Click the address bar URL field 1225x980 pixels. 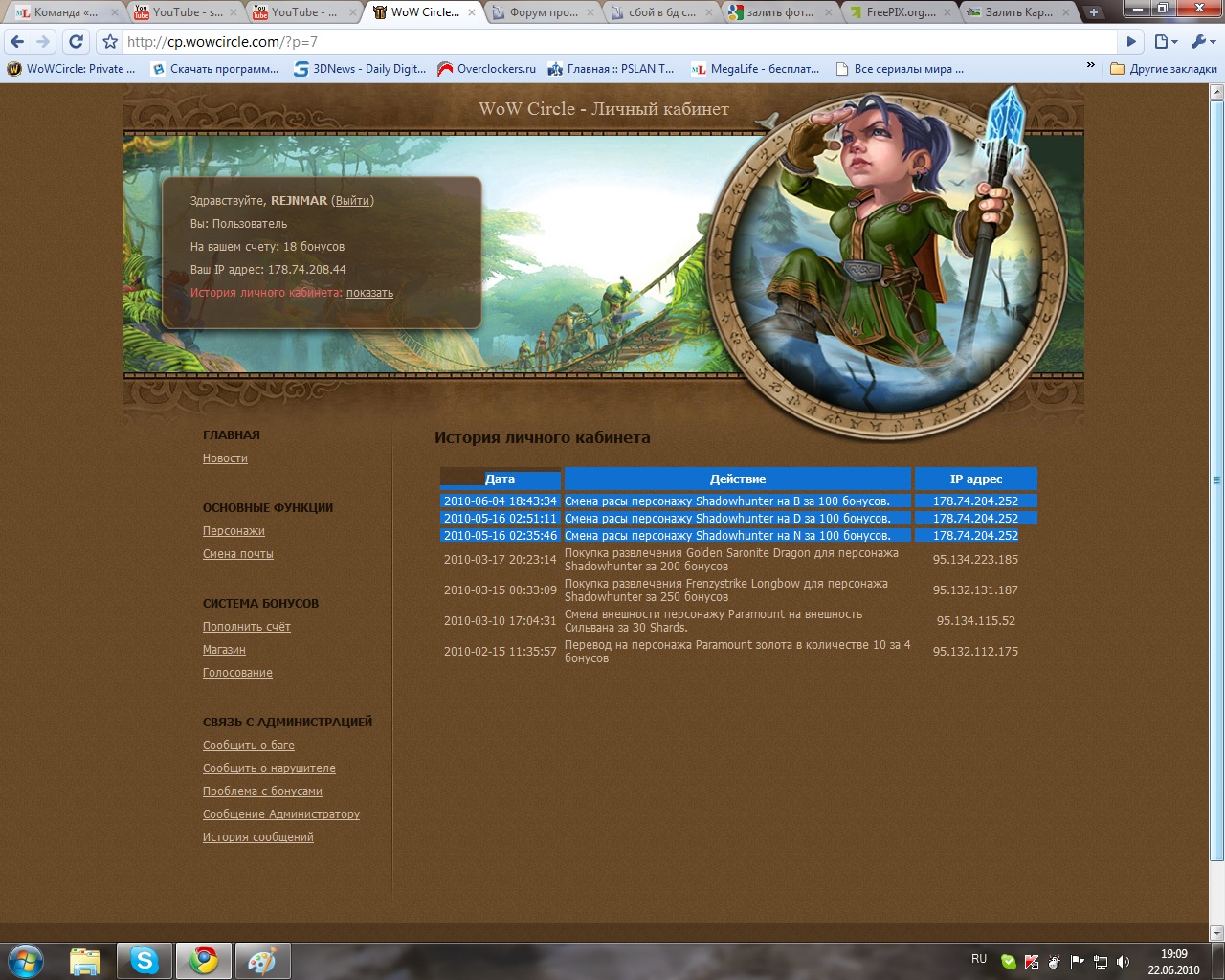point(620,41)
